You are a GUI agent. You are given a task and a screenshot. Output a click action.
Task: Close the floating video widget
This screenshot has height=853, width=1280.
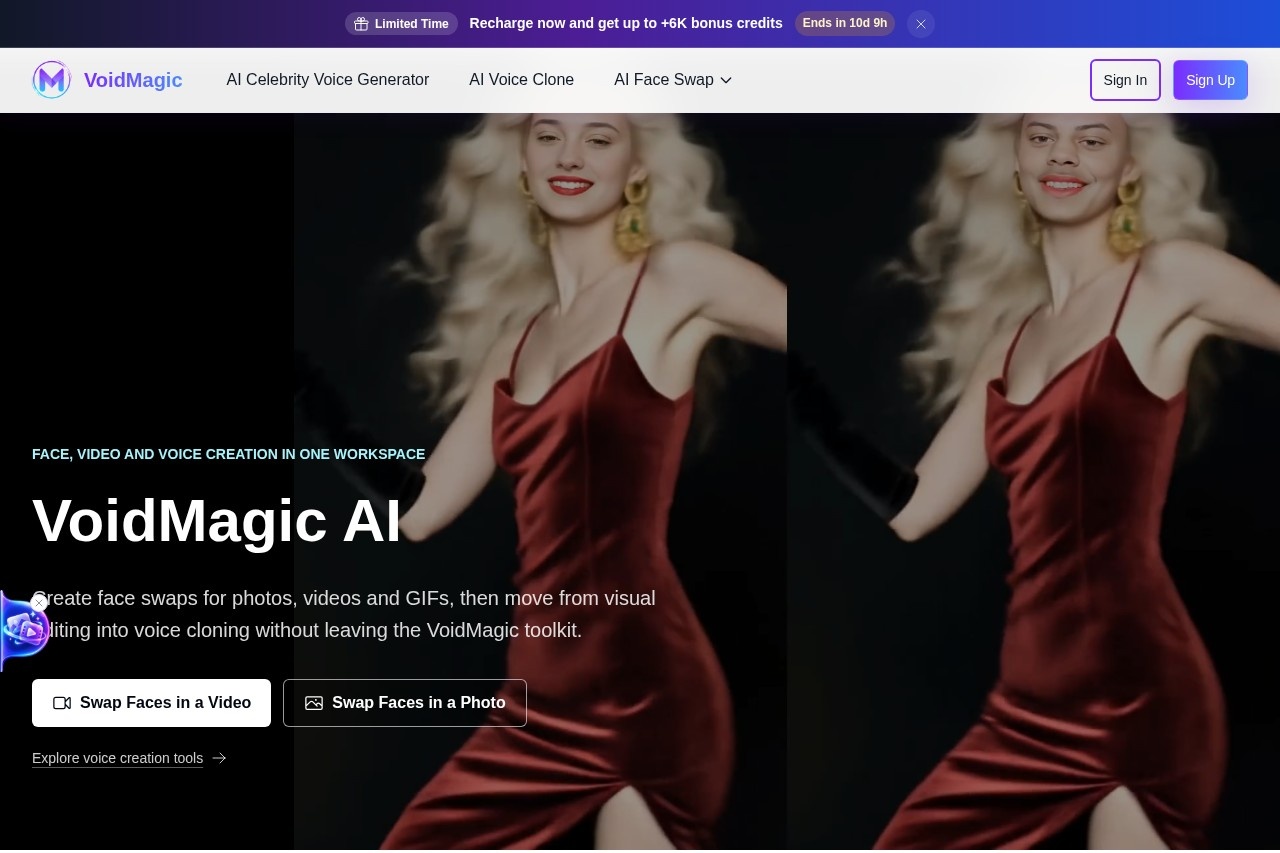click(x=39, y=603)
